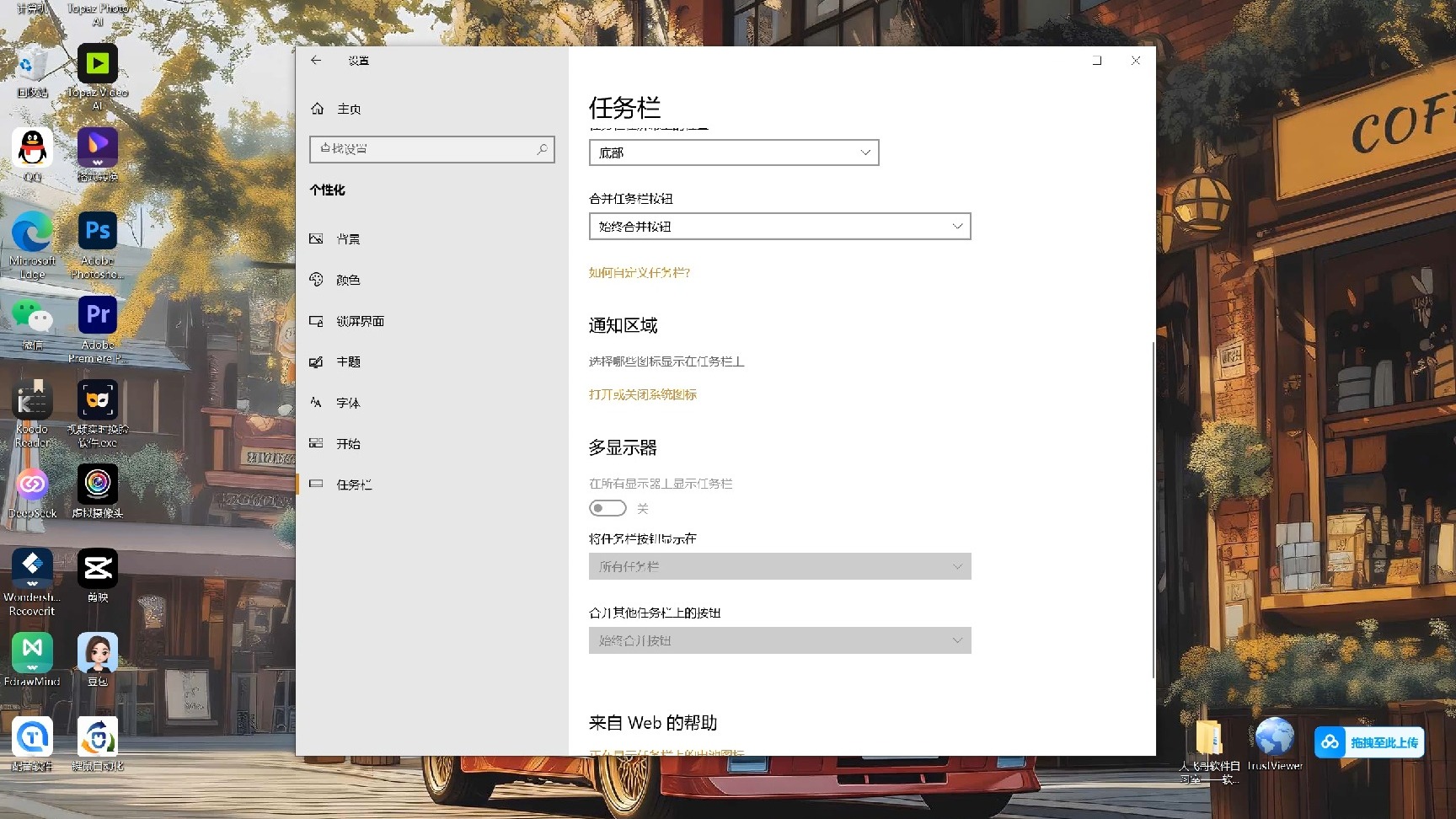Screen dimensions: 1456x819
Task: Click the 背景 (Background) icon in sidebar
Action: pyautogui.click(x=317, y=238)
